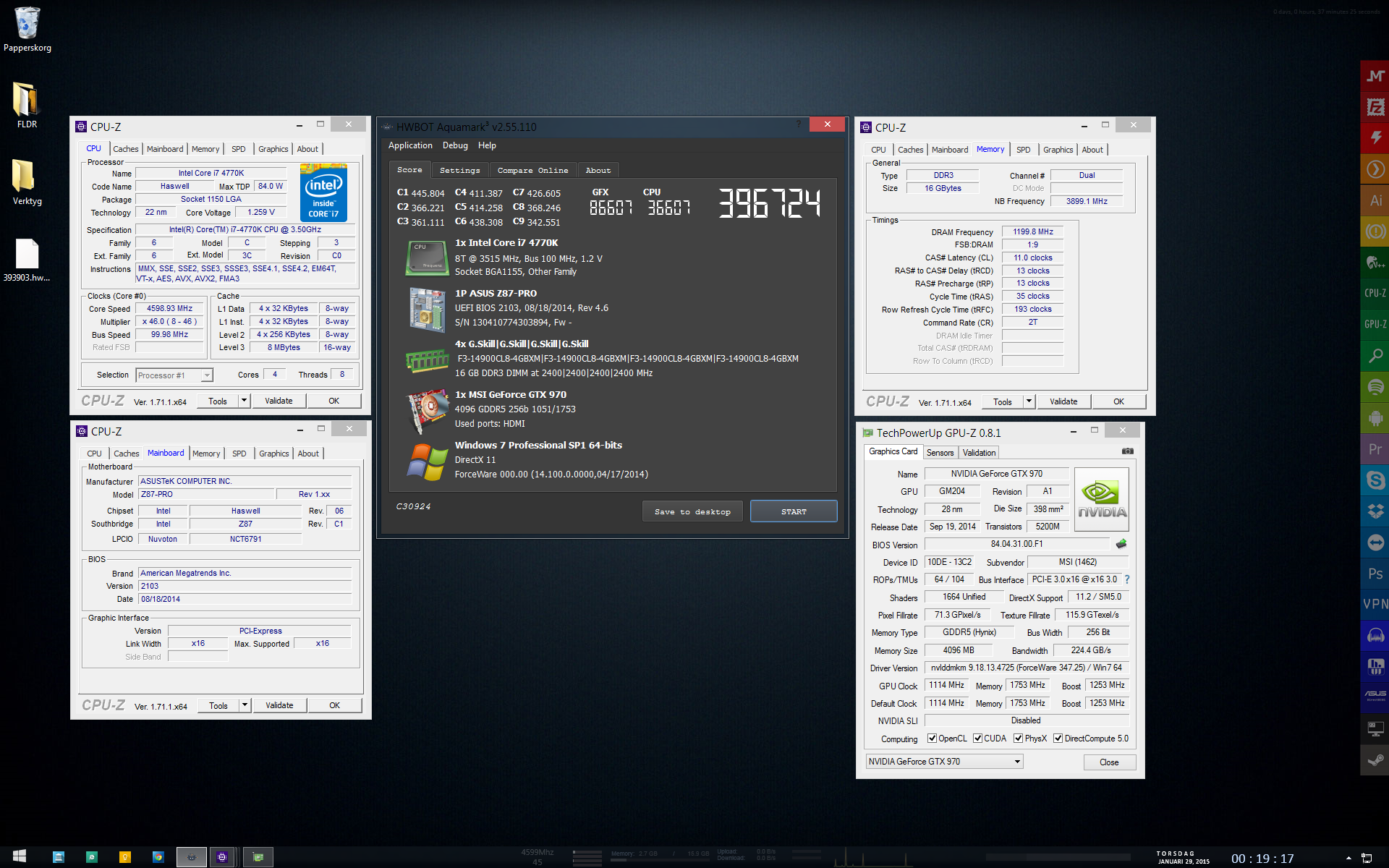Expand Tools dropdown arrow in Memory CPU-Z
Screen dimensions: 1389x868
click(1029, 401)
